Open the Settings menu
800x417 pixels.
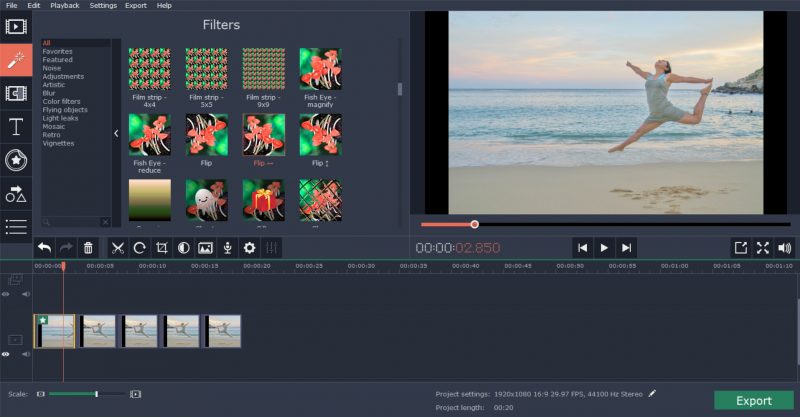pos(103,6)
